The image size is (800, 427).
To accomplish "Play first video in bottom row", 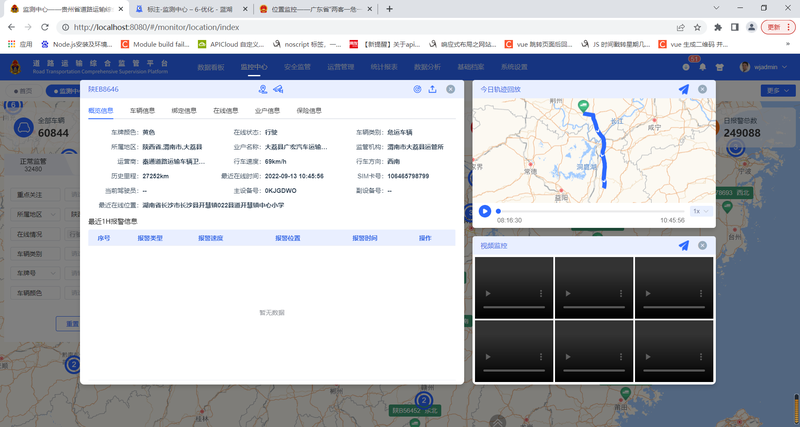I will tap(488, 357).
